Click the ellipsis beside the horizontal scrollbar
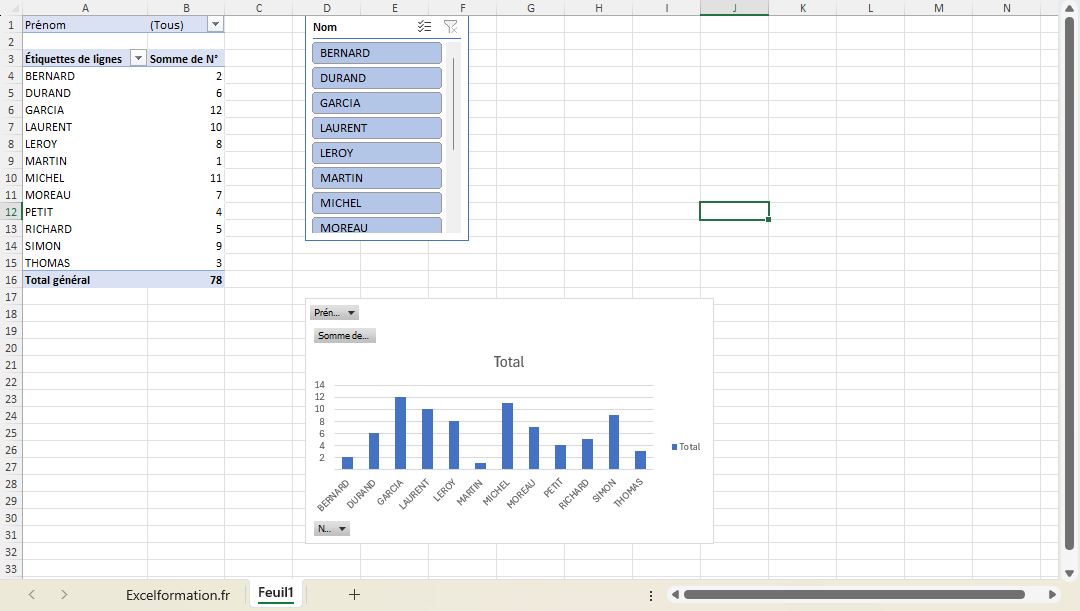Screen dimensions: 1080x611 [651, 593]
